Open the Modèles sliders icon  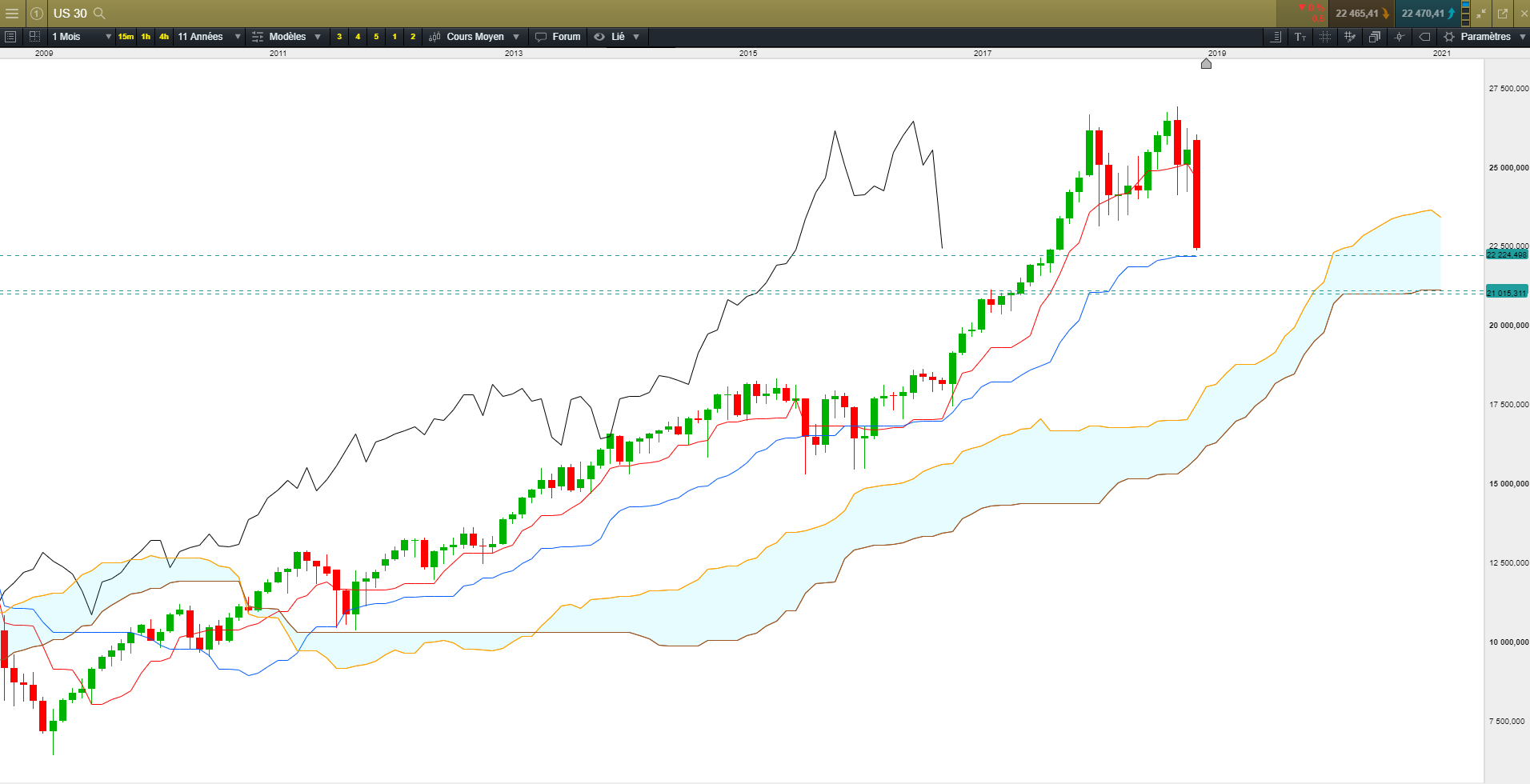tap(257, 37)
